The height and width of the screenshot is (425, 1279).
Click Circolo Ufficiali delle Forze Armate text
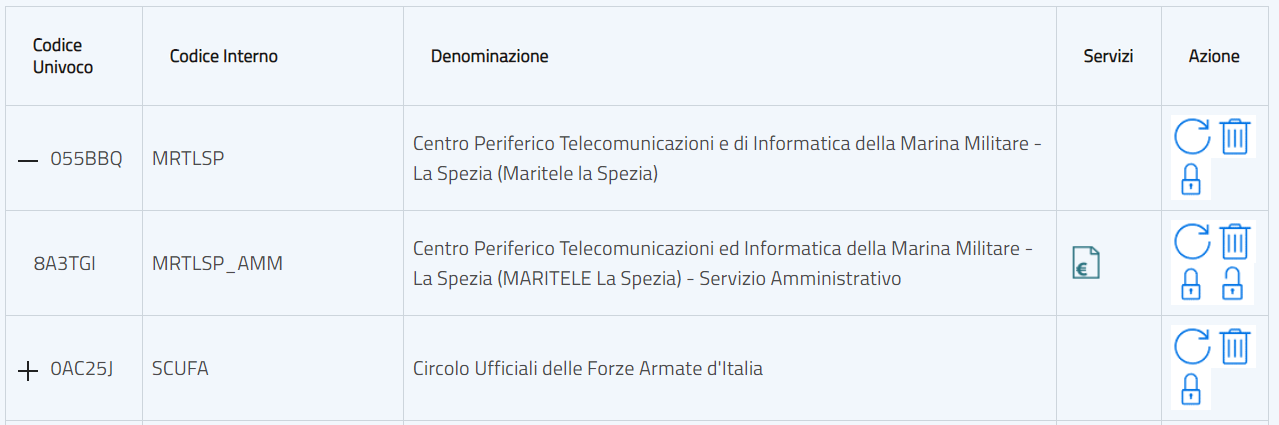click(587, 369)
